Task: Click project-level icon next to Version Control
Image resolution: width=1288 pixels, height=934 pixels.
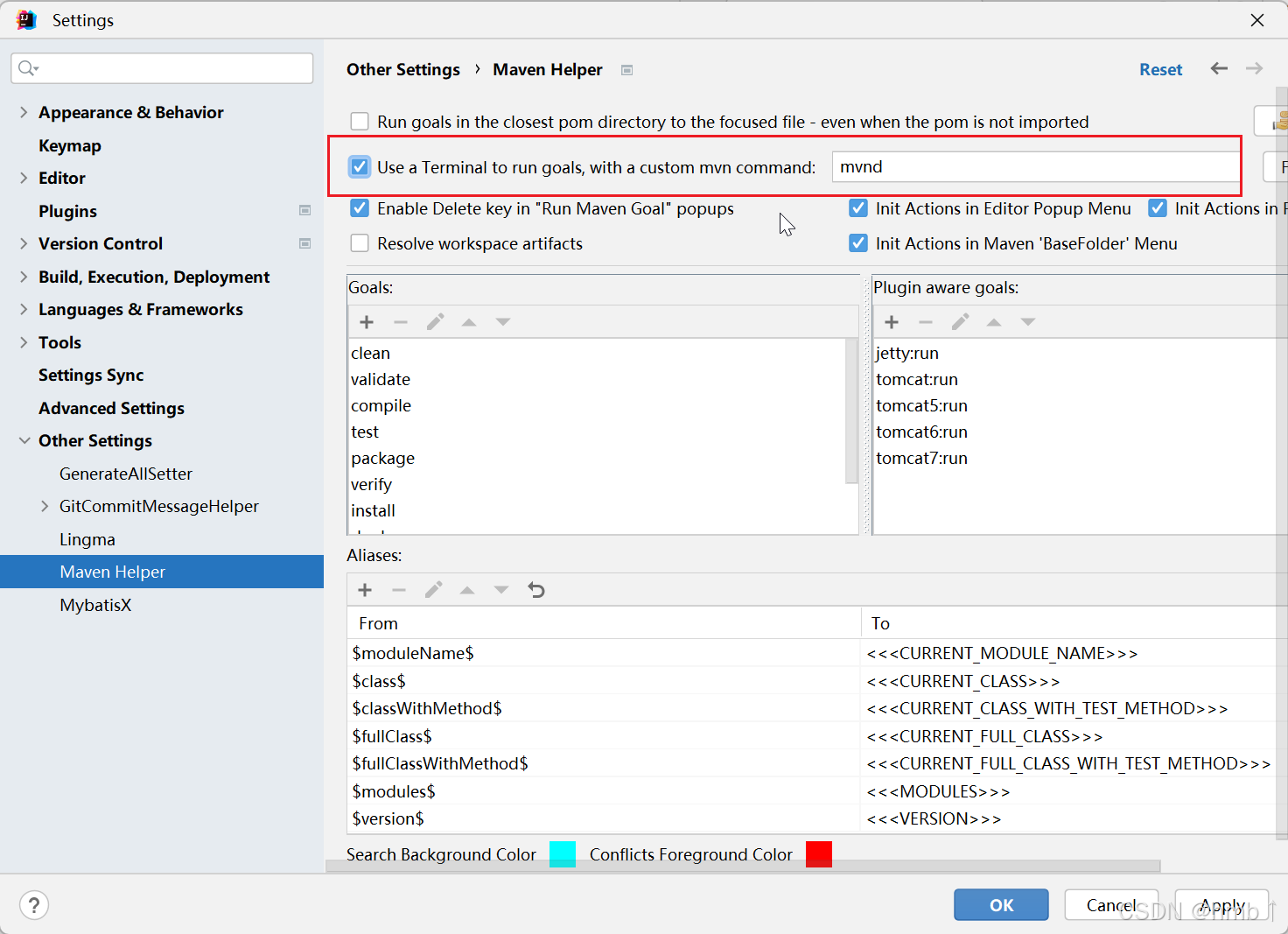Action: [304, 243]
